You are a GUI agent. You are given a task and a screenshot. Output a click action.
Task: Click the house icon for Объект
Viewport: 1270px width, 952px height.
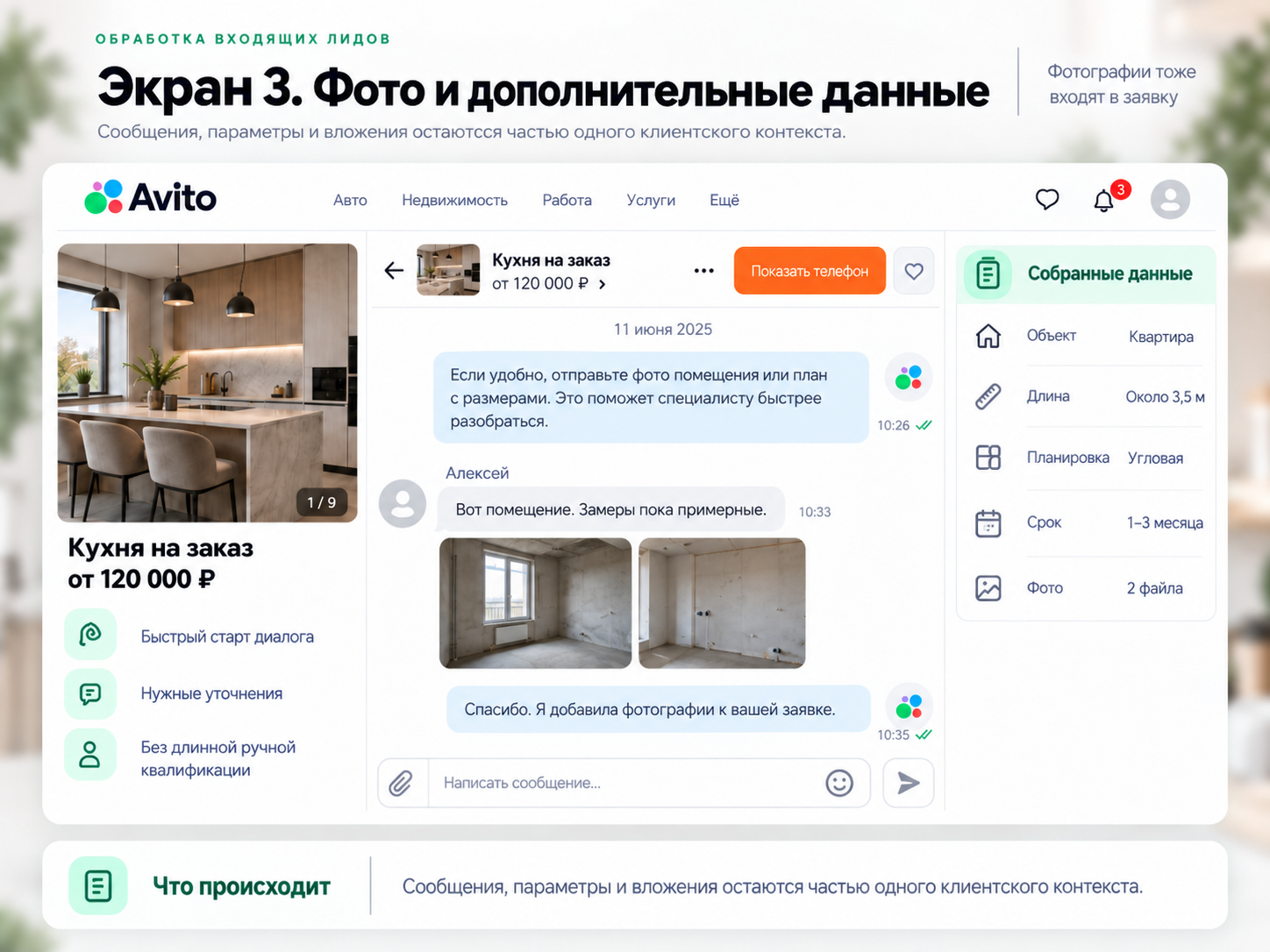coord(988,336)
